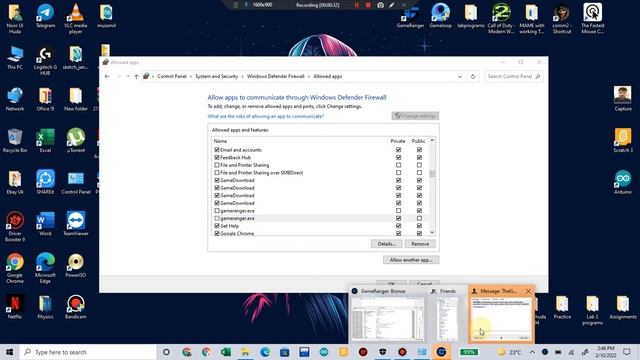The height and width of the screenshot is (360, 640).
Task: Stop the recording with the red square
Action: [x=368, y=5]
